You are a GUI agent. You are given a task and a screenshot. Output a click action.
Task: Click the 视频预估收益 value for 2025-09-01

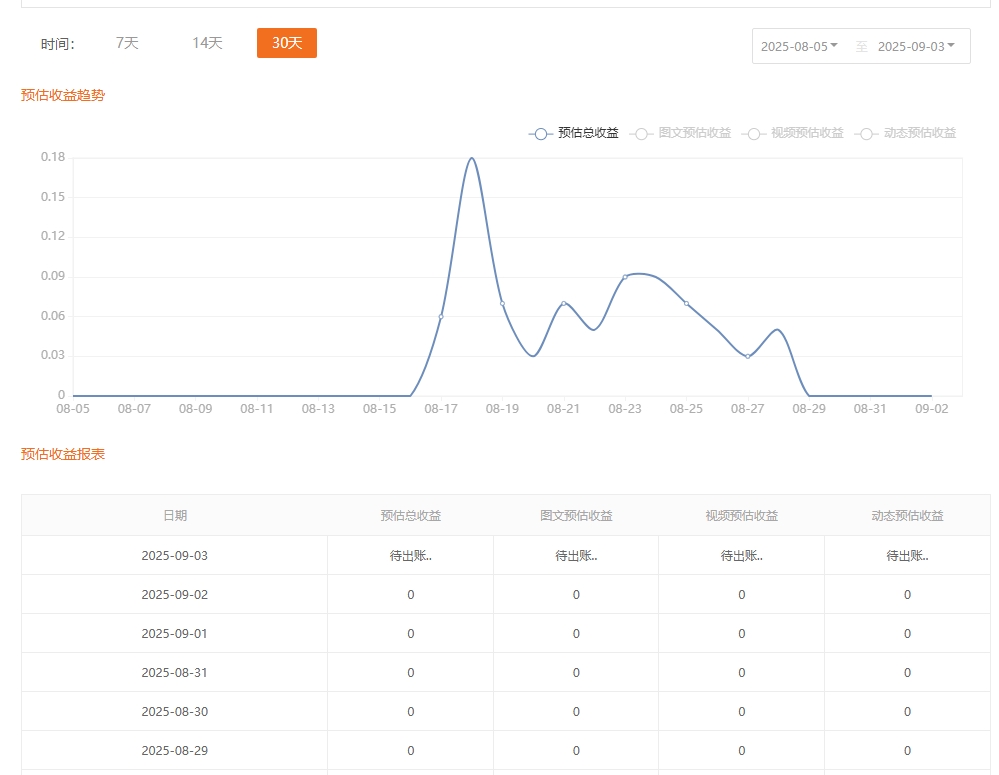pyautogui.click(x=742, y=634)
